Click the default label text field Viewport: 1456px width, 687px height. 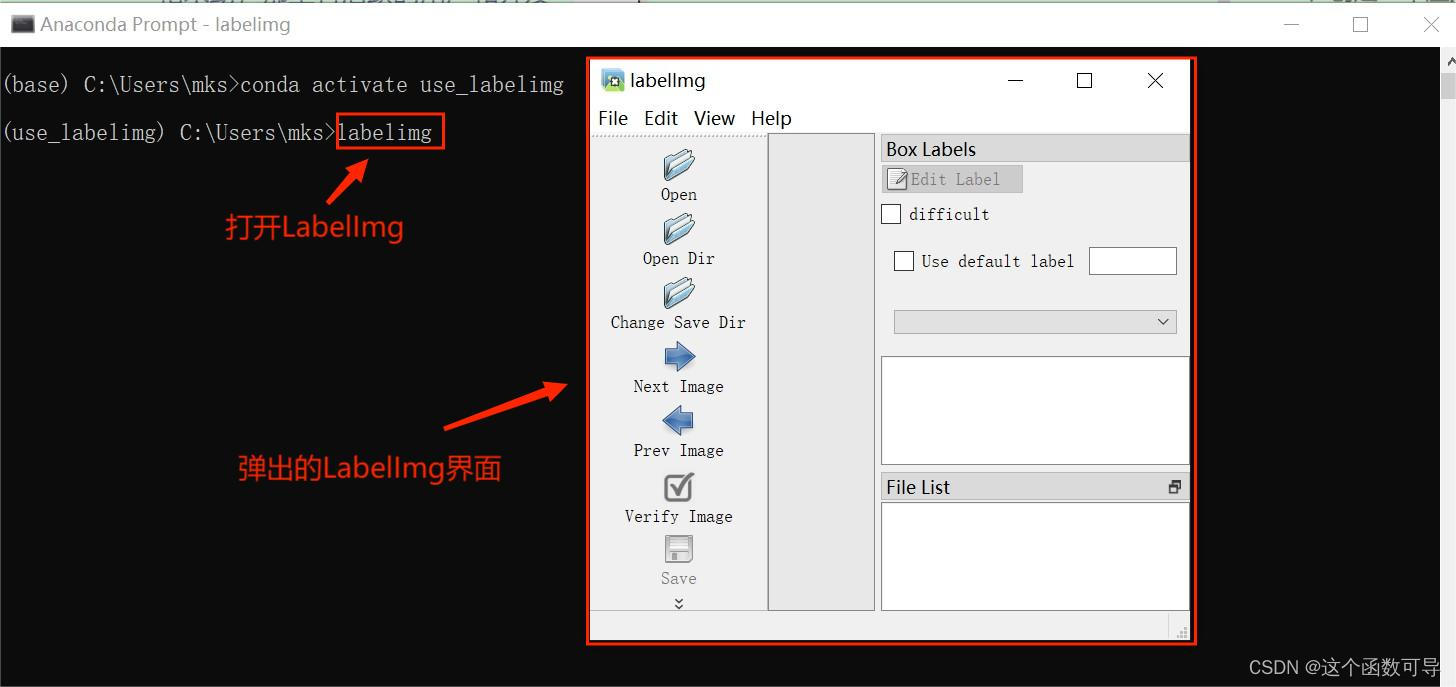click(x=1132, y=261)
